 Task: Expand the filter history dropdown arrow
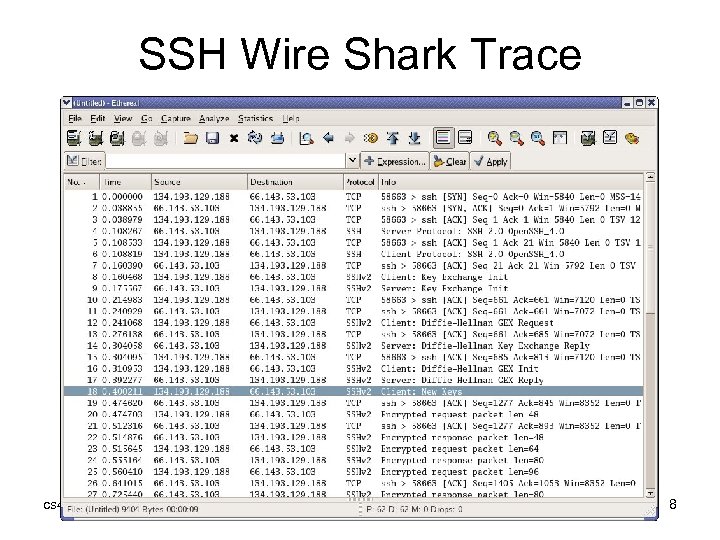tap(352, 161)
